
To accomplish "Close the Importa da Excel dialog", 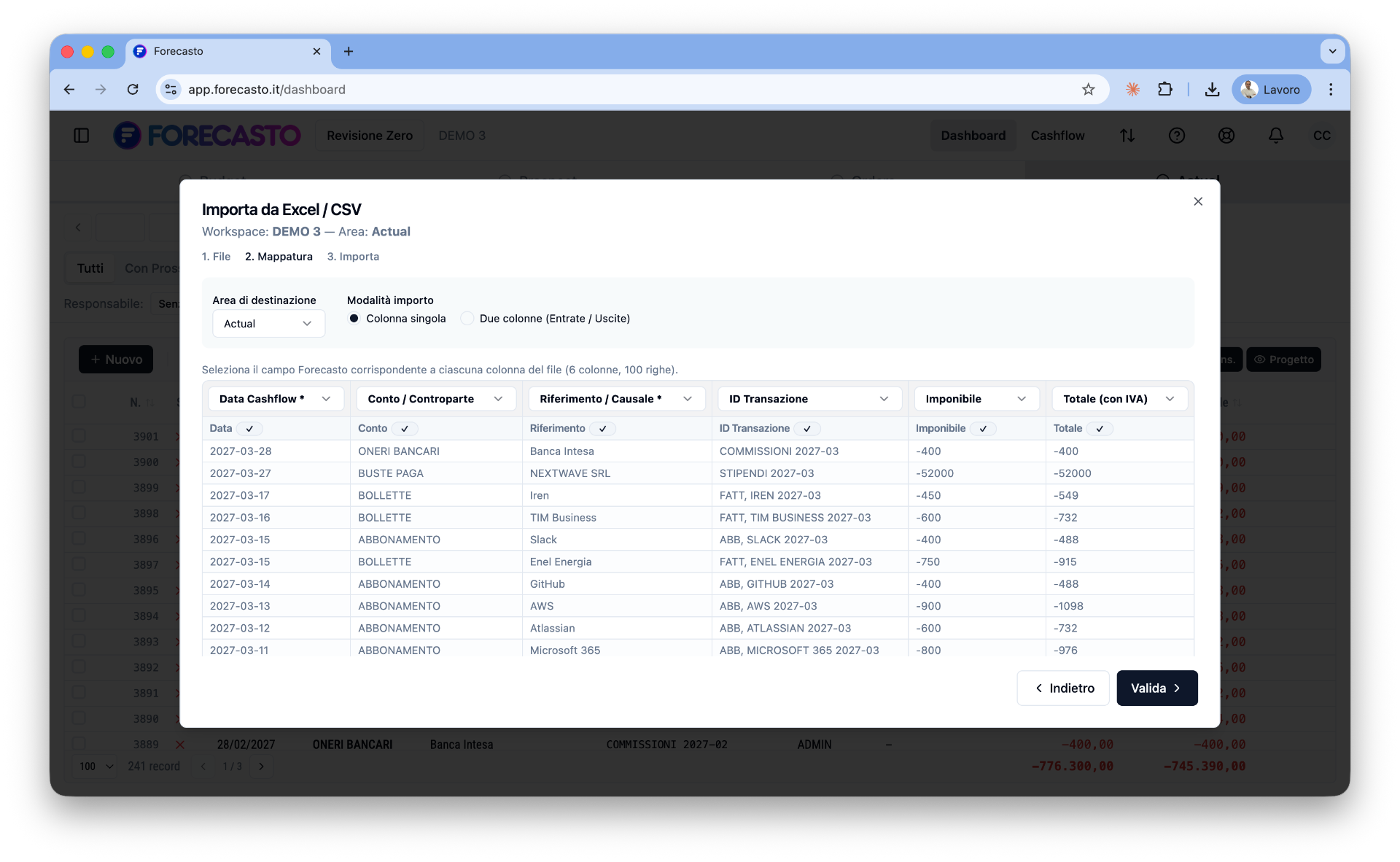I will [x=1197, y=201].
